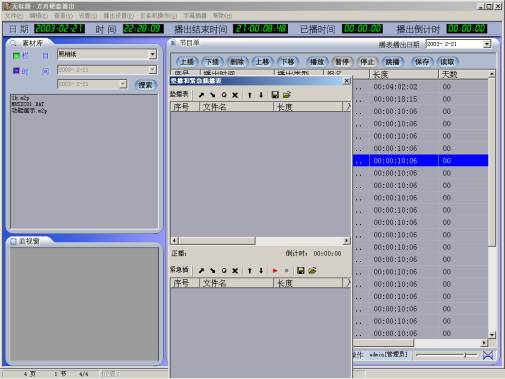Click the 下移 button in 节目单
The width and height of the screenshot is (505, 379).
[287, 62]
